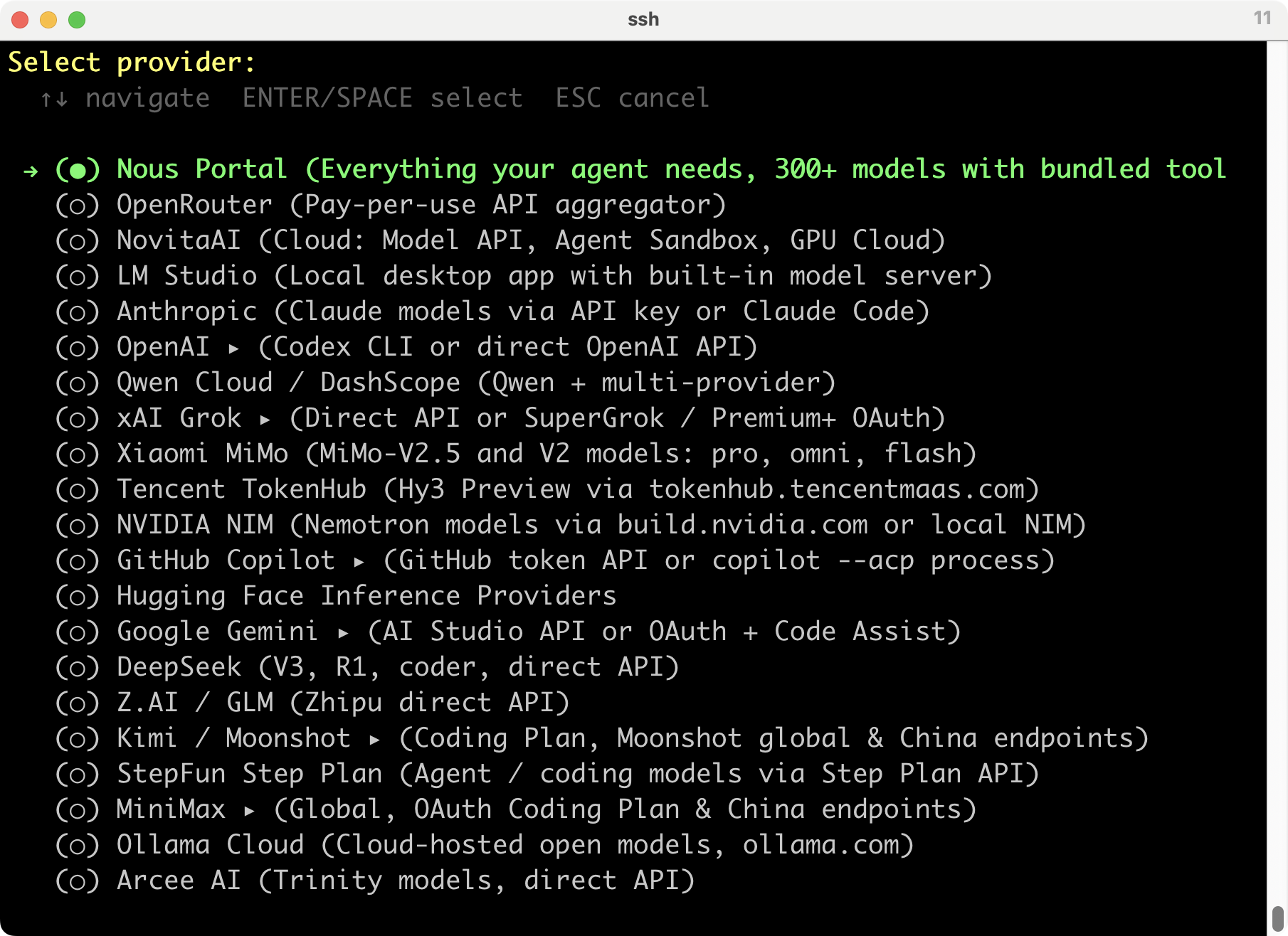The width and height of the screenshot is (1288, 936).
Task: Pick the xAI Grok radio button
Action: tap(78, 418)
